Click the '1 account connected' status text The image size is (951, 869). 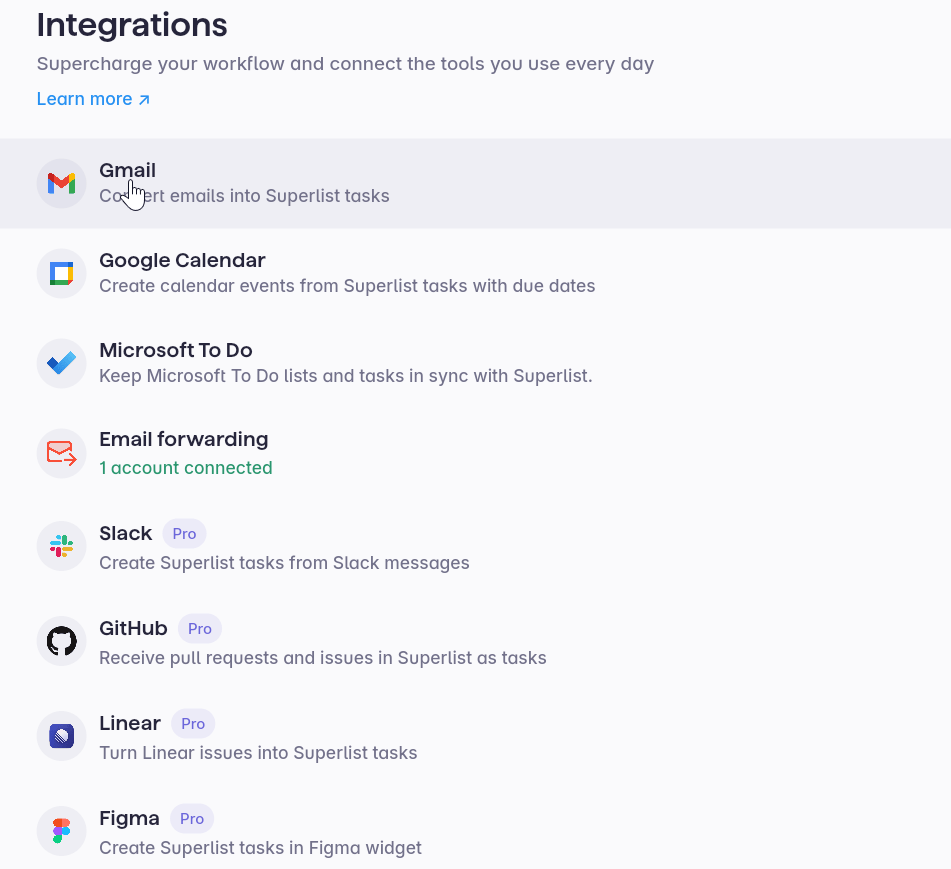point(185,468)
